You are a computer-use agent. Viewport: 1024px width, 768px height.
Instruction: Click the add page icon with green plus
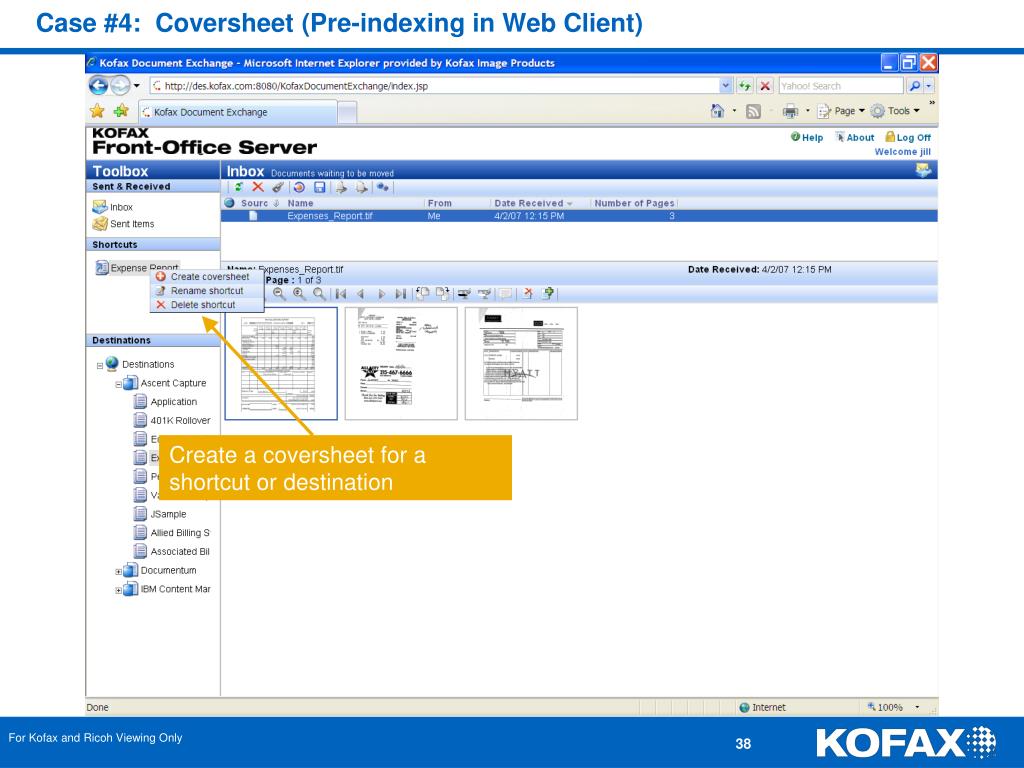(549, 294)
